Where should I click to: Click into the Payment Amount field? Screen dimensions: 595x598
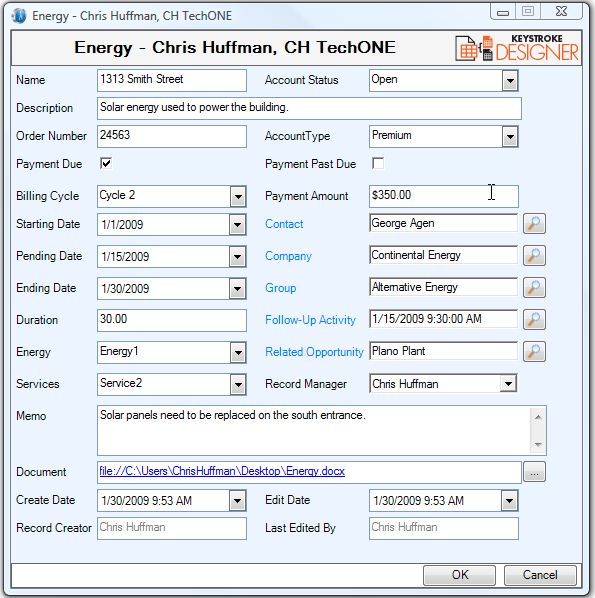pos(444,196)
